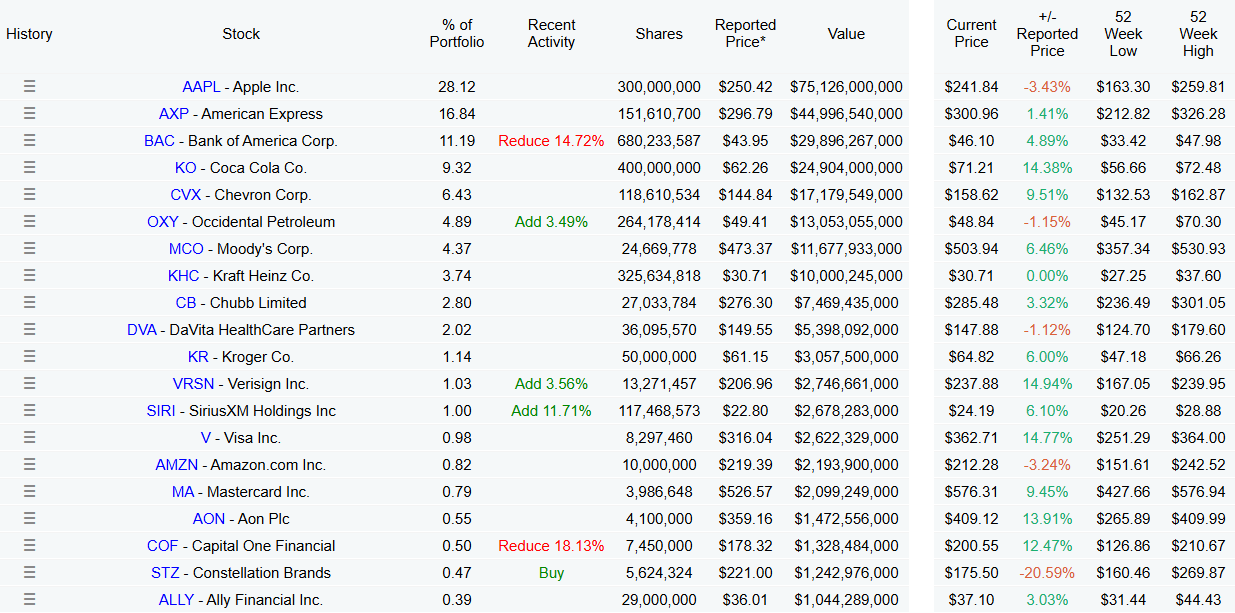The height and width of the screenshot is (613, 1235).
Task: Sort by 52 Week High header
Action: [x=1198, y=33]
